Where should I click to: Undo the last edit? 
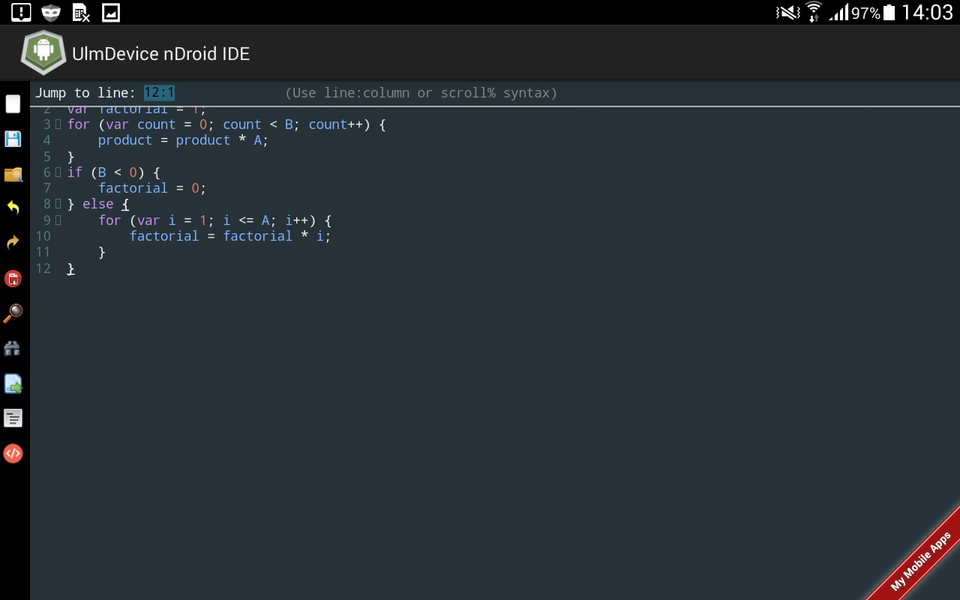tap(13, 209)
